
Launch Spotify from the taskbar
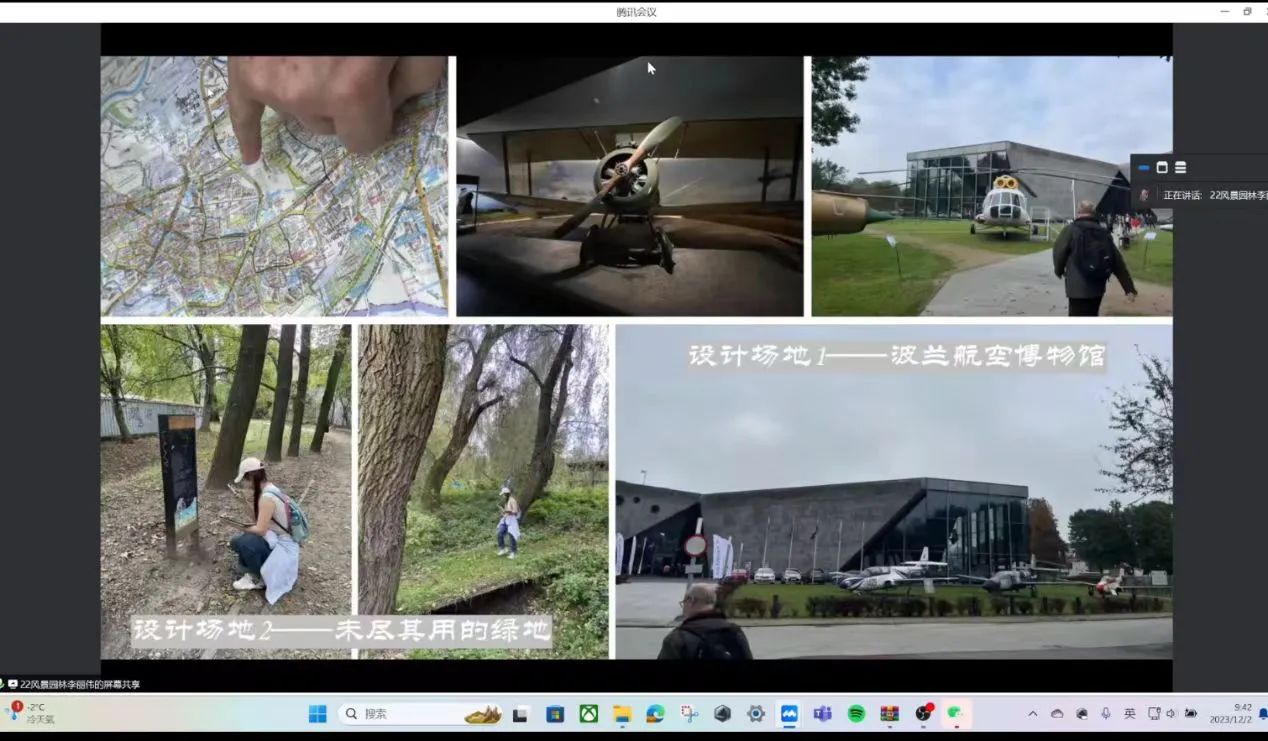pos(856,714)
